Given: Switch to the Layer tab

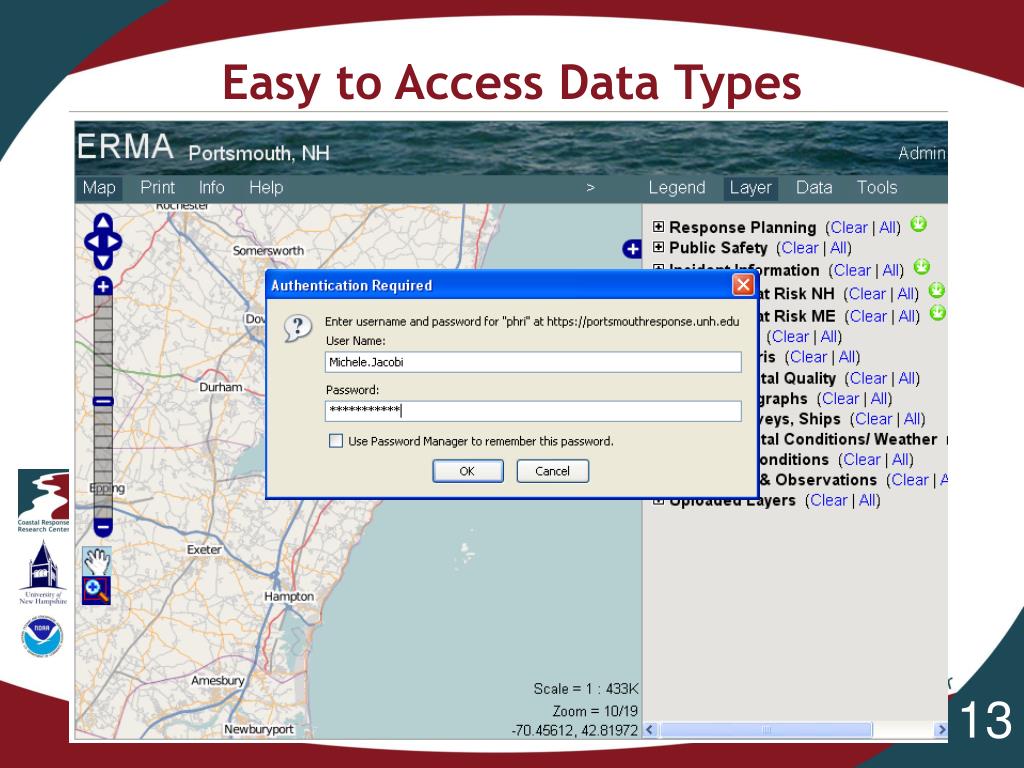Looking at the screenshot, I should coord(750,188).
